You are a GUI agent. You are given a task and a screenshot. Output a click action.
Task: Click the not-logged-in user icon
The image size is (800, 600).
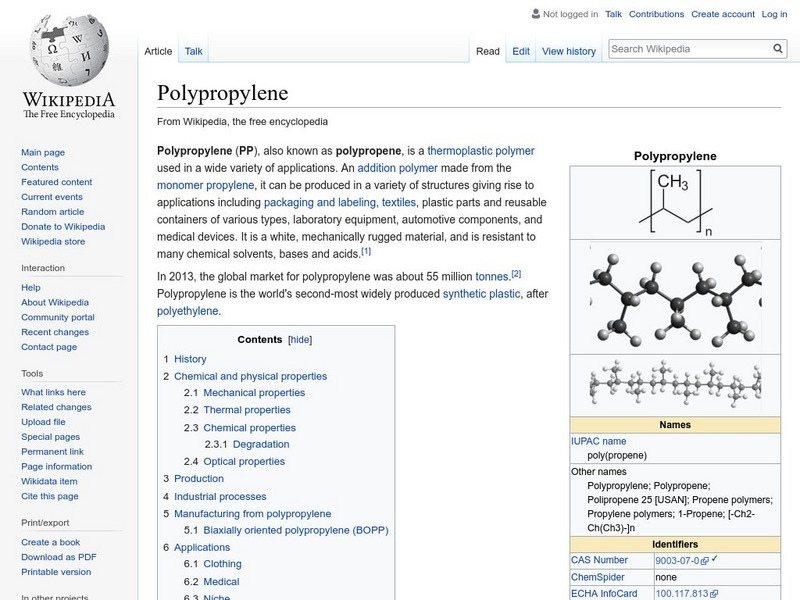click(535, 14)
